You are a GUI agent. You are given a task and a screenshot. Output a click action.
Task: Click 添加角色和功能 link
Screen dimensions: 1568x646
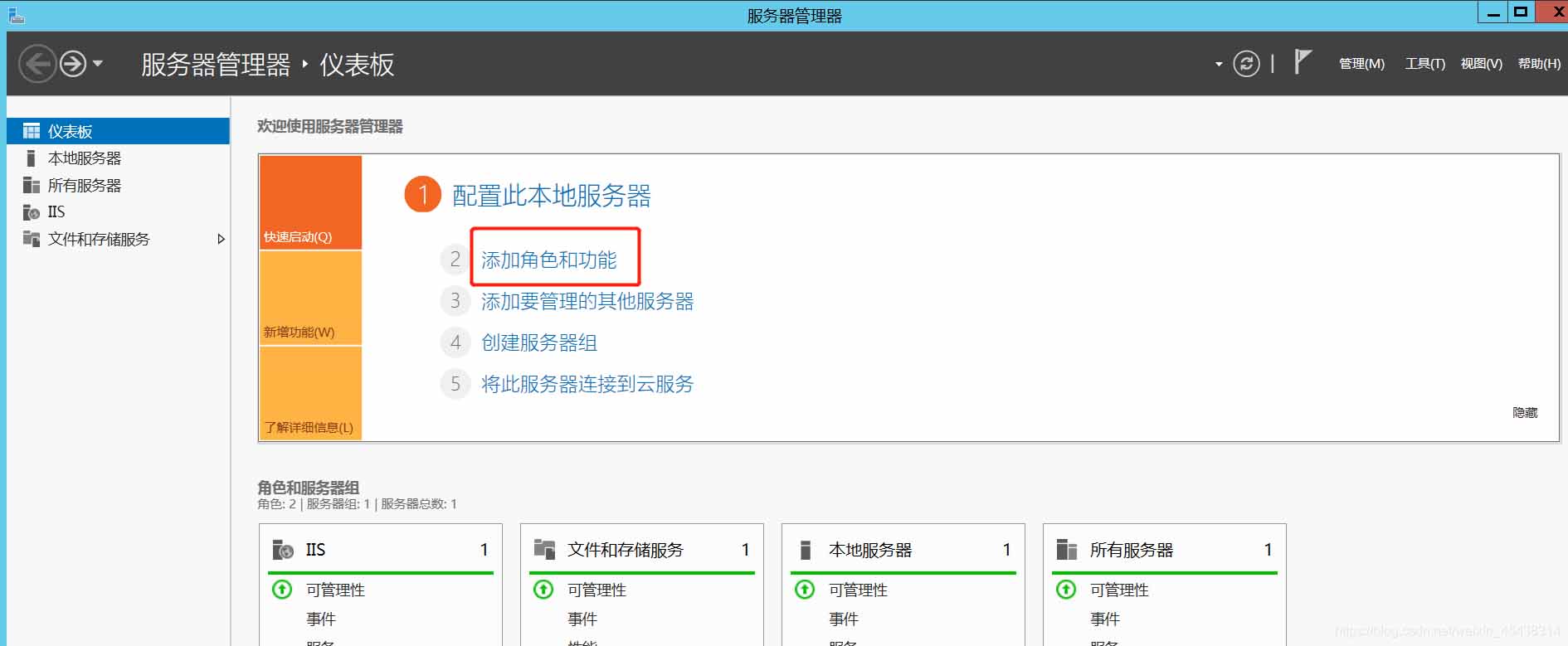pyautogui.click(x=549, y=260)
